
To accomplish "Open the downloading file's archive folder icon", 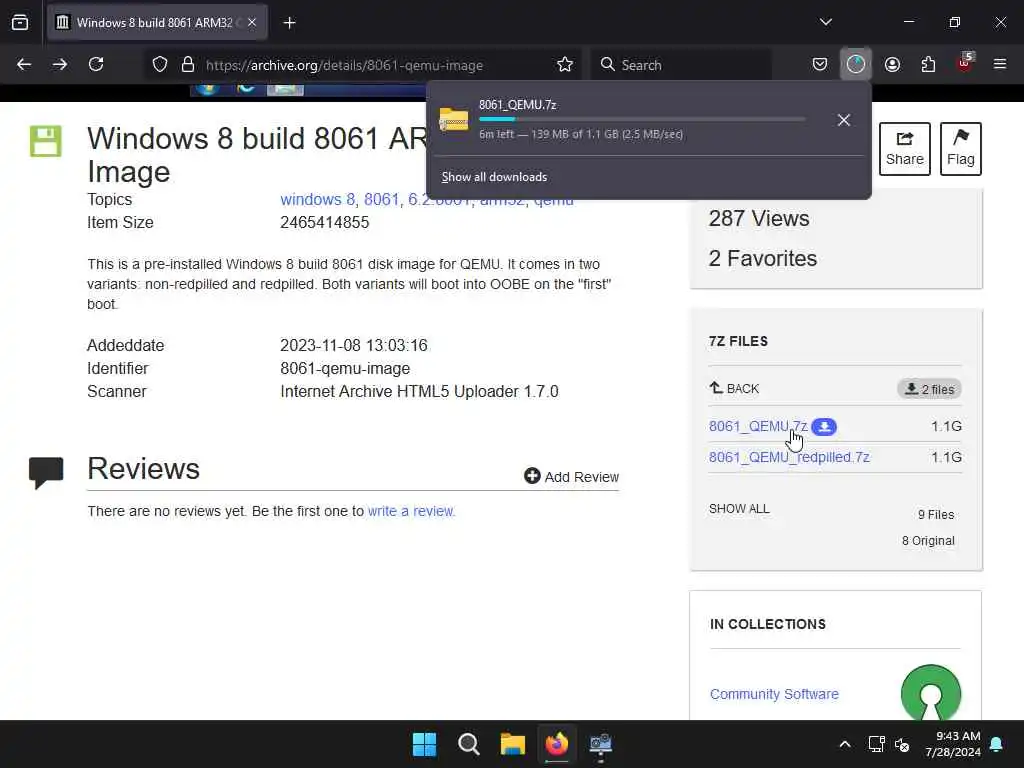I will [x=454, y=120].
